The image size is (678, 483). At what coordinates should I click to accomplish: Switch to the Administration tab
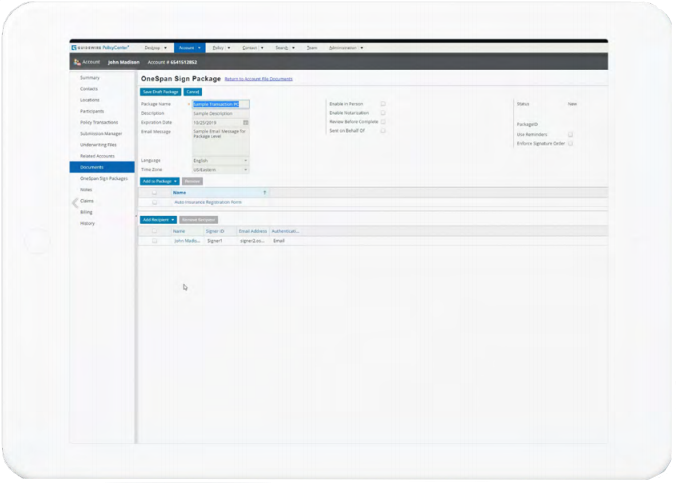point(343,48)
